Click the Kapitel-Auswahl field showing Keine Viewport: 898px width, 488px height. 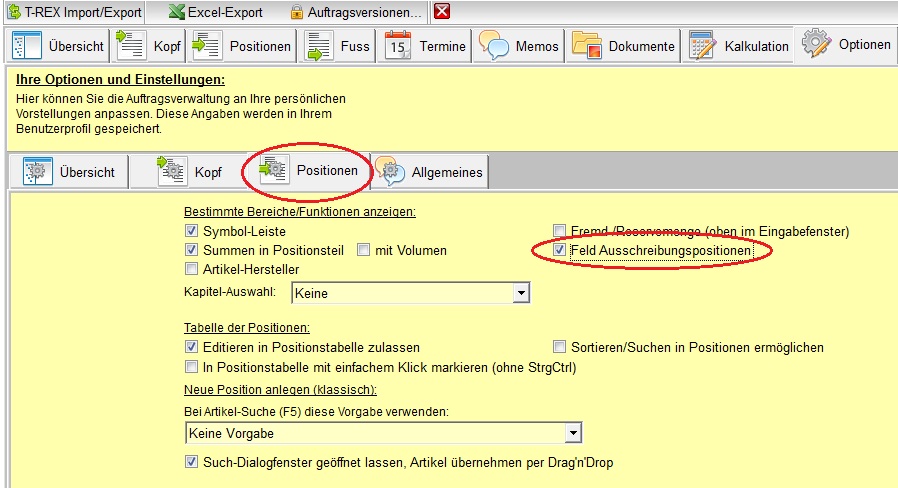[410, 293]
